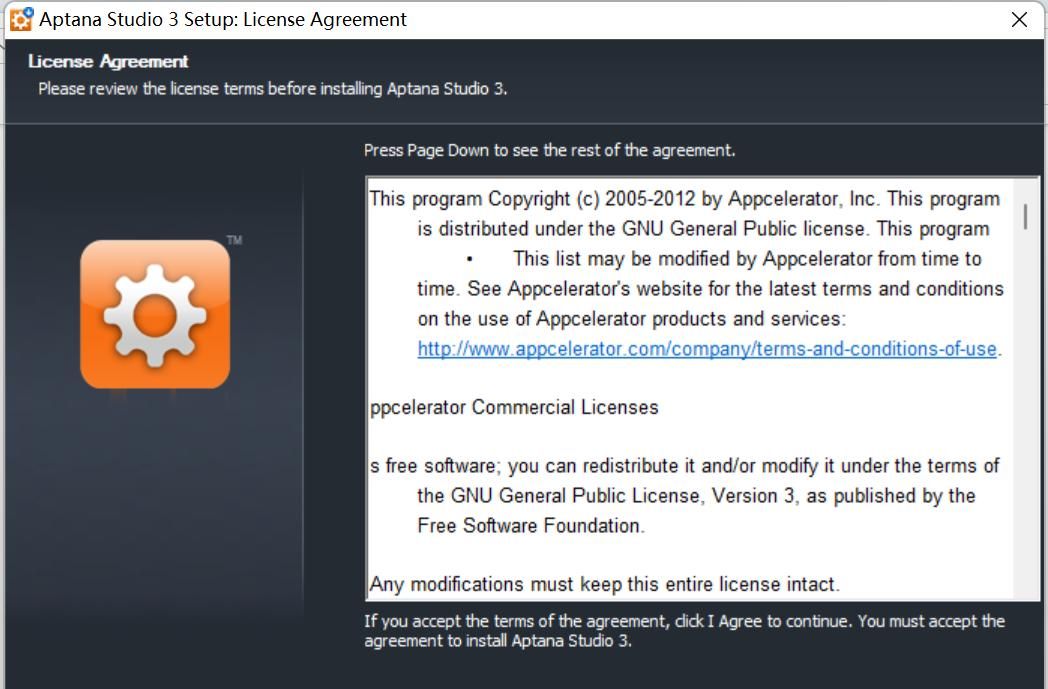This screenshot has height=689, width=1048.
Task: Click the 'ppcelerator Commercial Licenses' line
Action: [x=514, y=407]
